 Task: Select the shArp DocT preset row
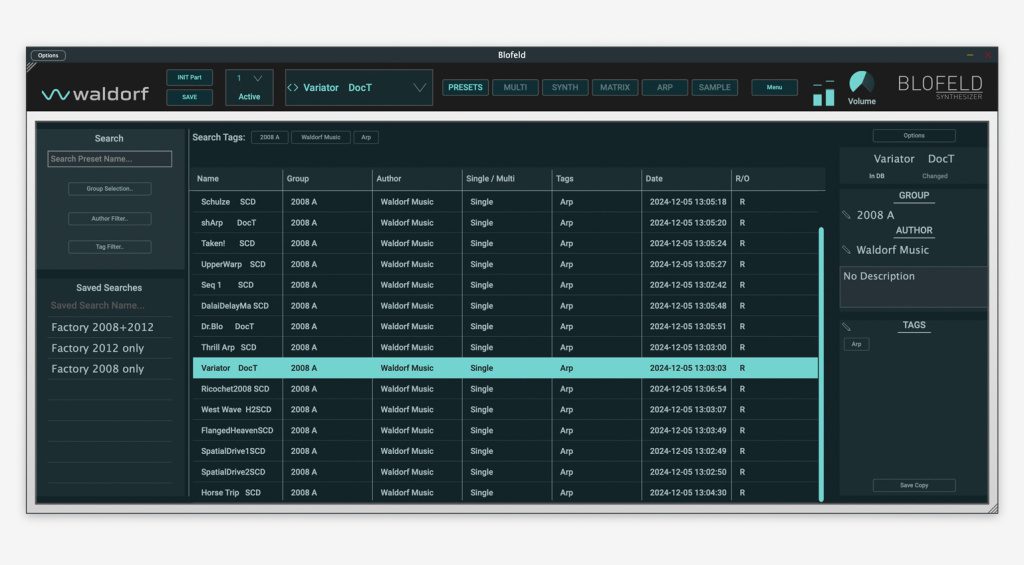pos(505,223)
